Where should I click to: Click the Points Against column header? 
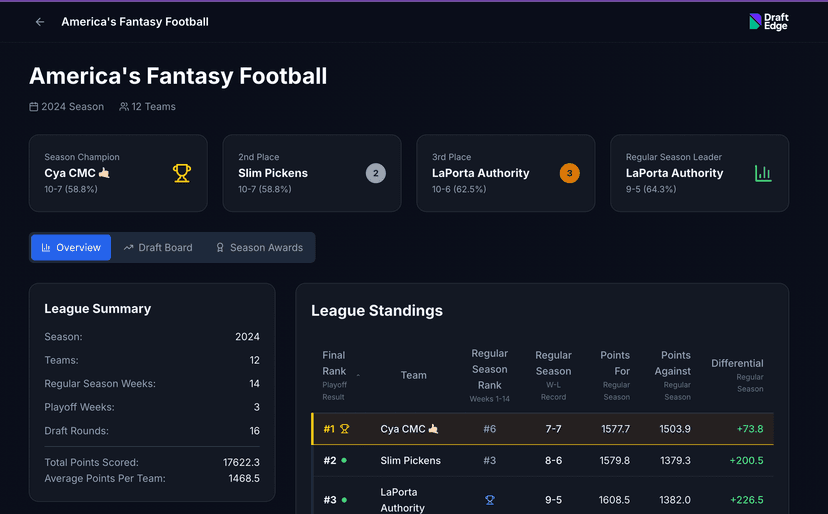[675, 369]
